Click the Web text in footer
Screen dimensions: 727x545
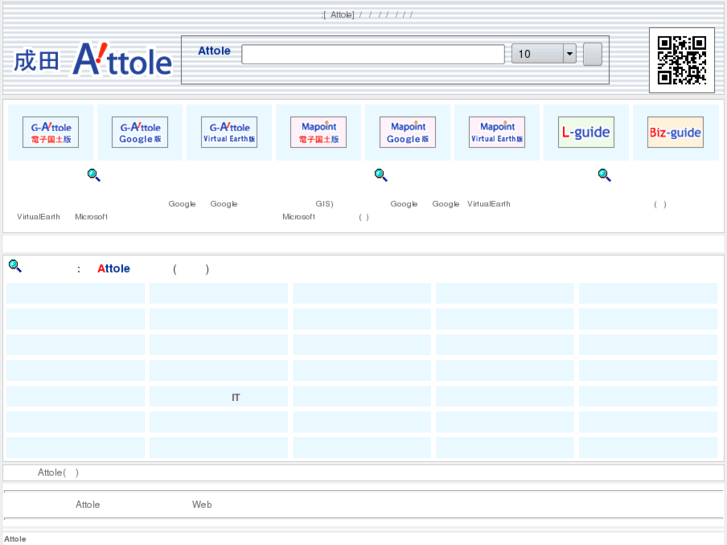coord(202,505)
